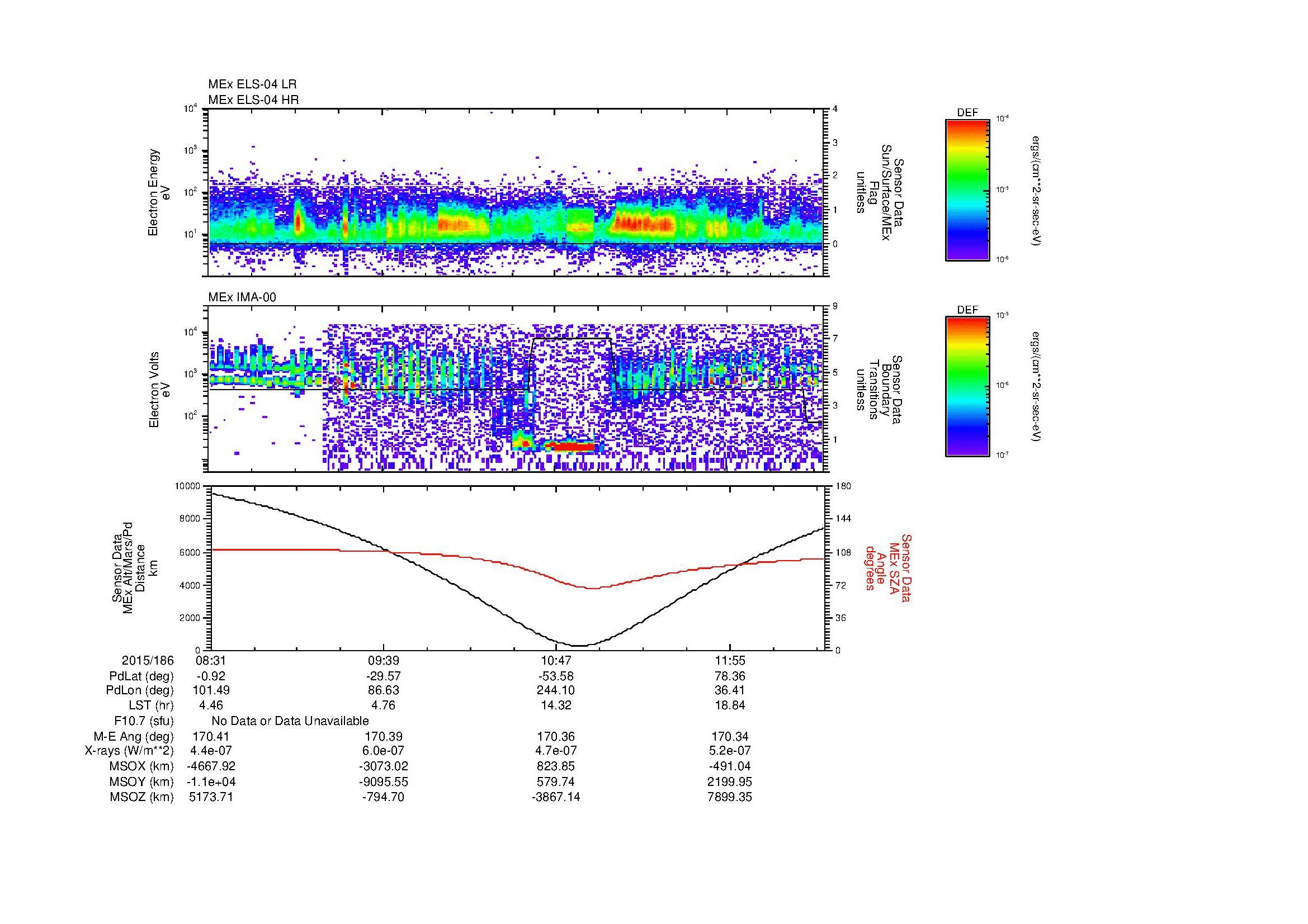The image size is (1308, 924).
Task: Click the 'MSOX (km)' row label
Action: 141,767
